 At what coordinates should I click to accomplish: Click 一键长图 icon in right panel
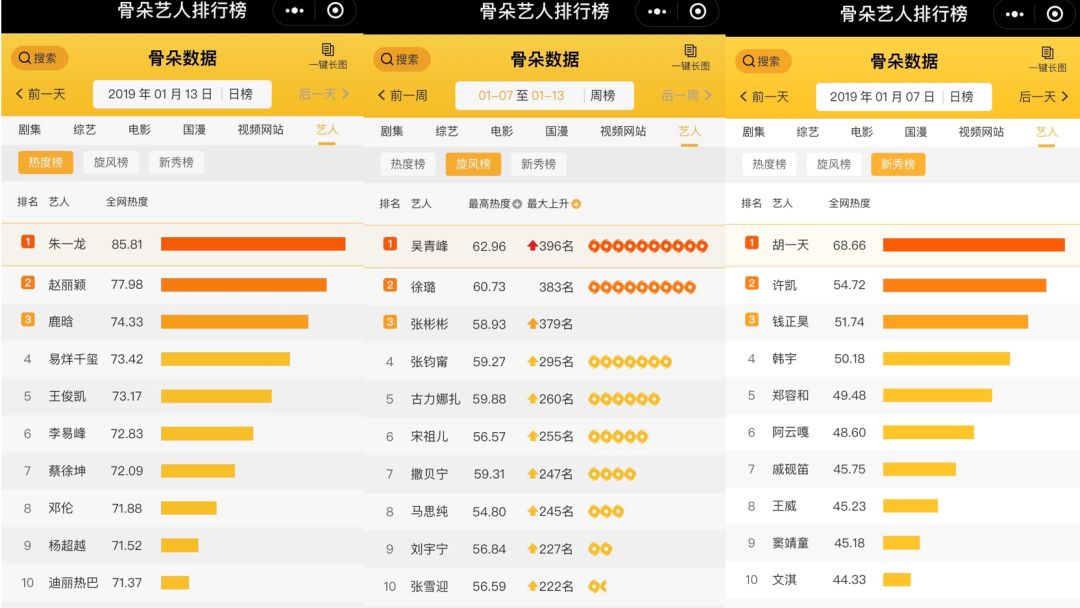point(1048,59)
